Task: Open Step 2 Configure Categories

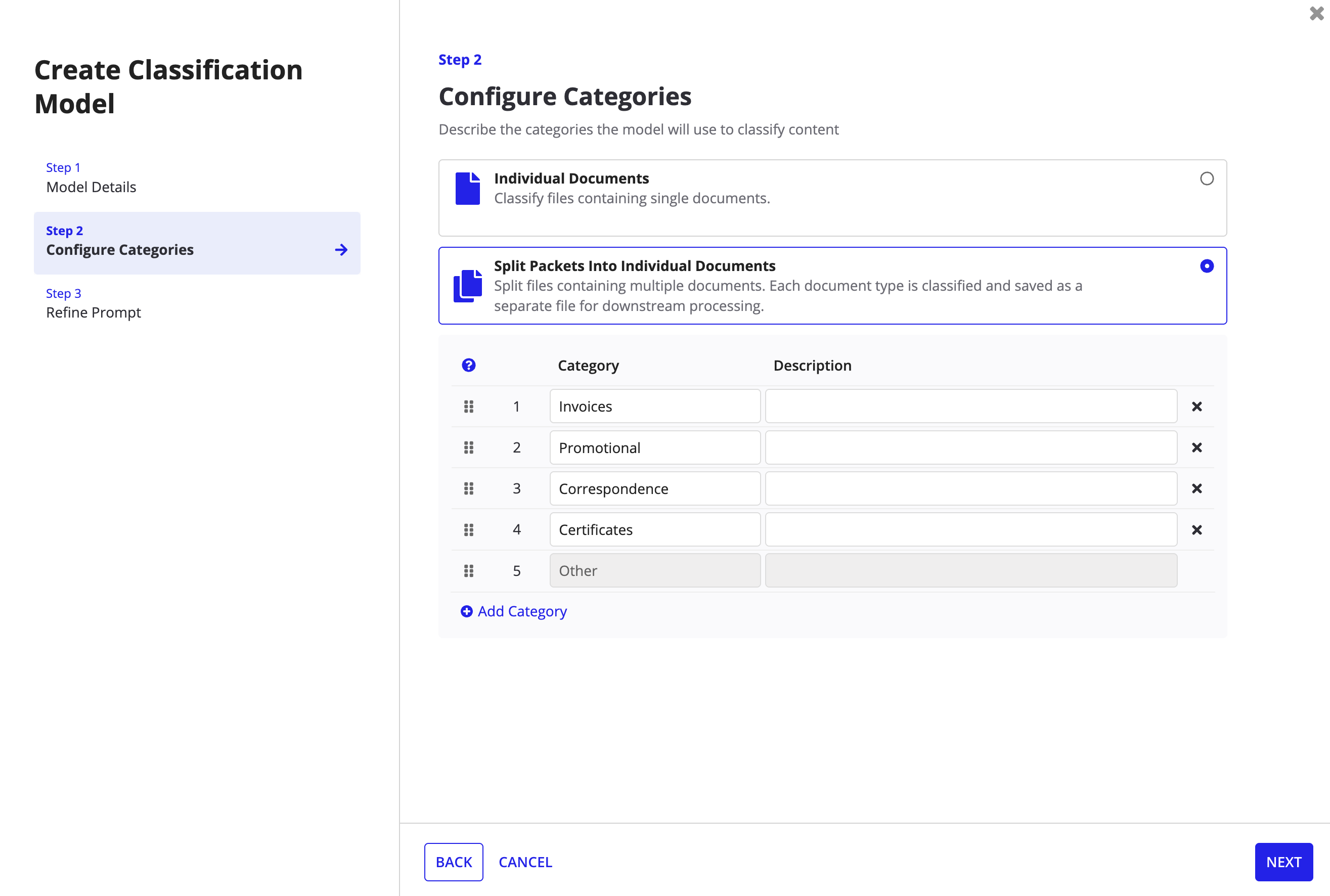Action: 197,243
